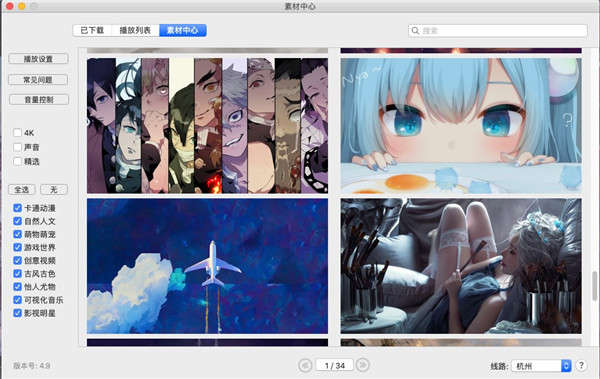Viewport: 600px width, 379px height.
Task: Open the anime character strips wallpaper
Action: click(x=207, y=126)
